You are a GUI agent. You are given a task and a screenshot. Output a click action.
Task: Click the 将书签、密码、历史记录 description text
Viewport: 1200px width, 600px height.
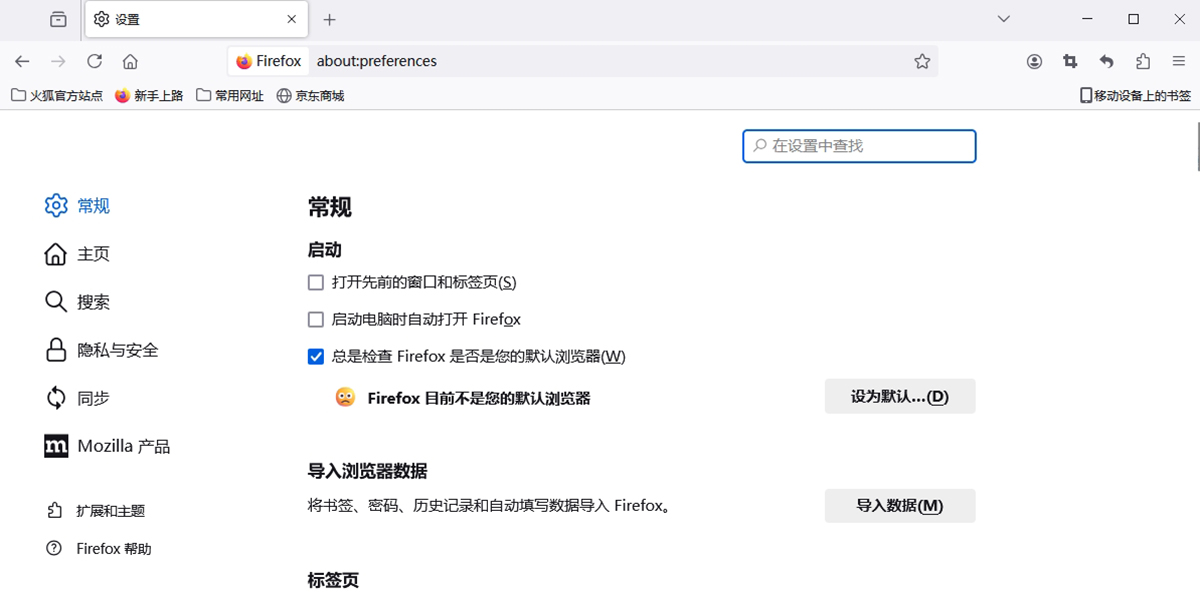[x=489, y=506]
